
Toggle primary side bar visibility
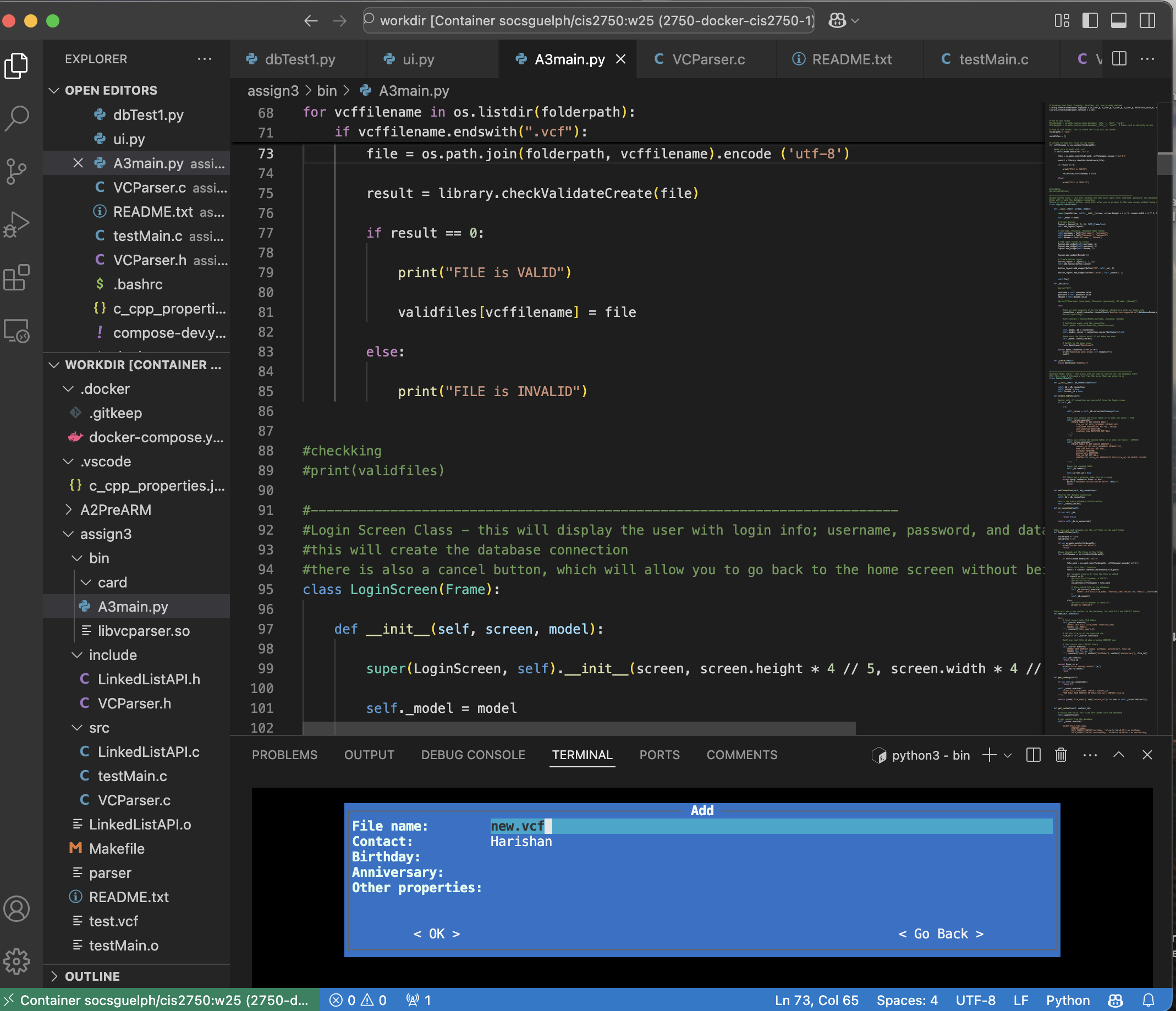click(1090, 21)
